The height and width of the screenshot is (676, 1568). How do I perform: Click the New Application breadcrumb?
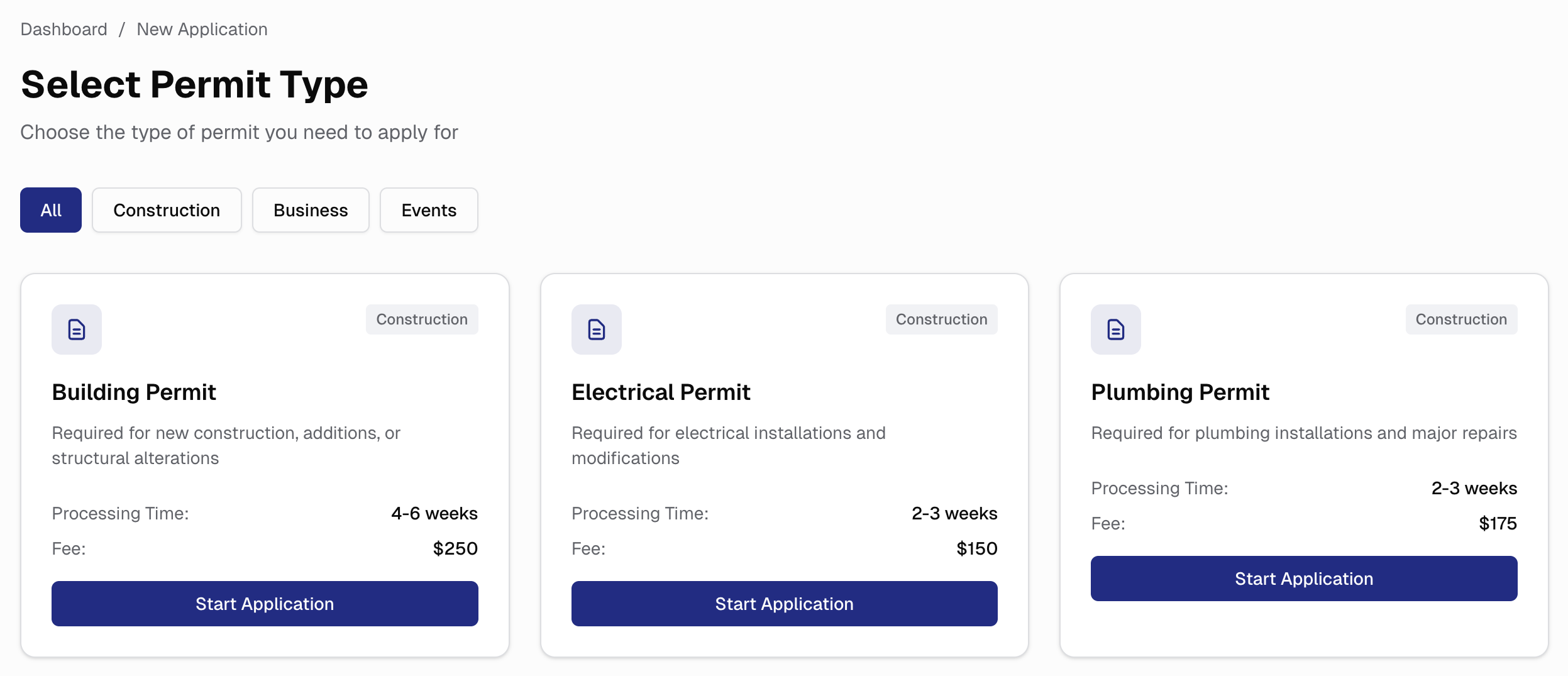pyautogui.click(x=202, y=29)
